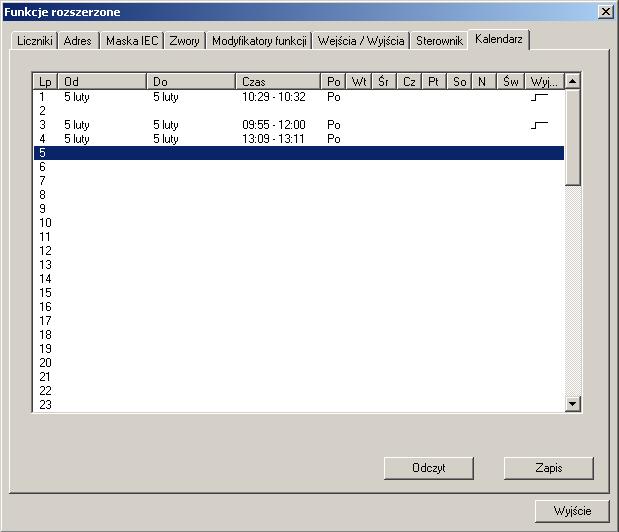Select row number 19
This screenshot has width=619, height=532.
[x=299, y=349]
